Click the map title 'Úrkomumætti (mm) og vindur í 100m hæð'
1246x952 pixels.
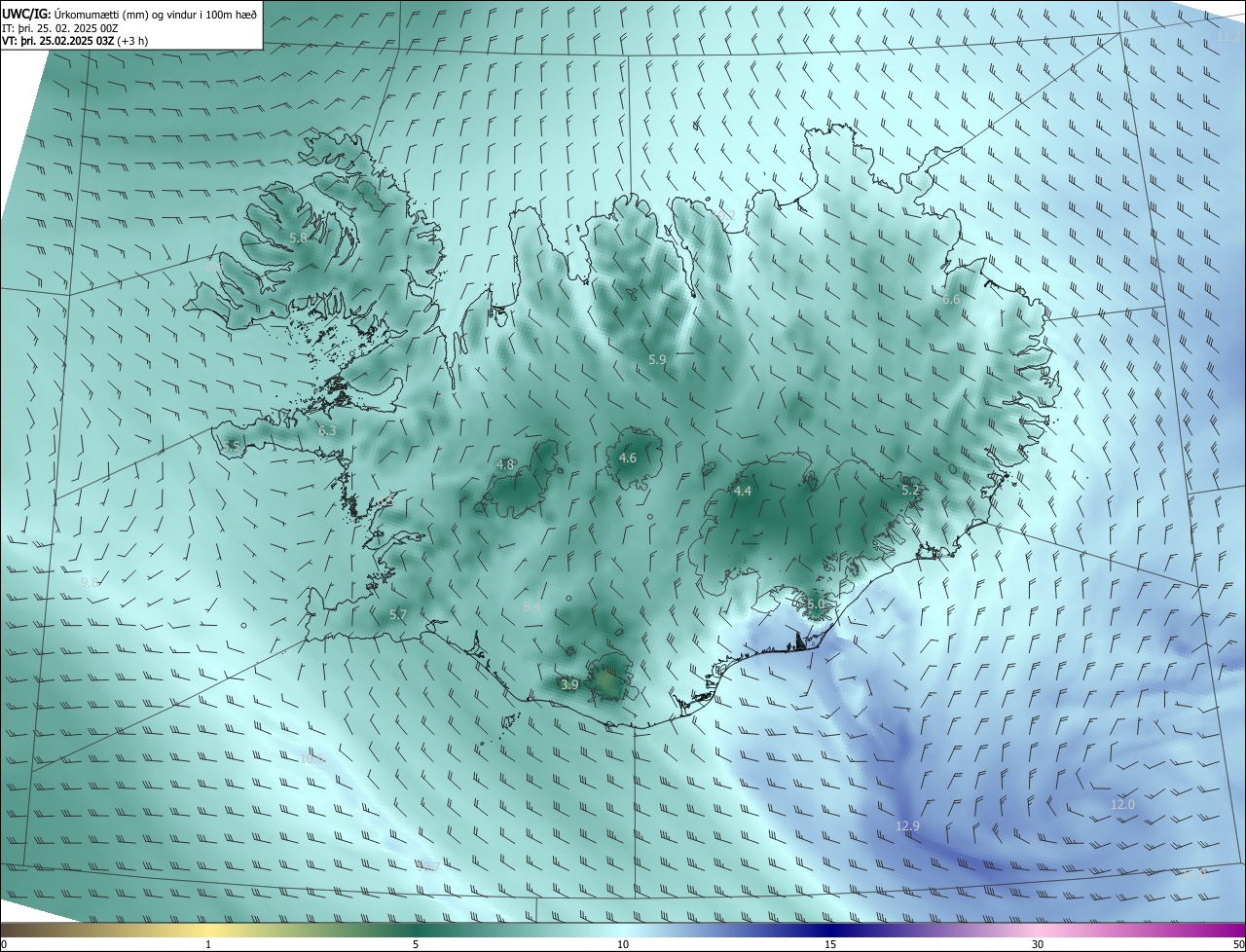pyautogui.click(x=156, y=14)
